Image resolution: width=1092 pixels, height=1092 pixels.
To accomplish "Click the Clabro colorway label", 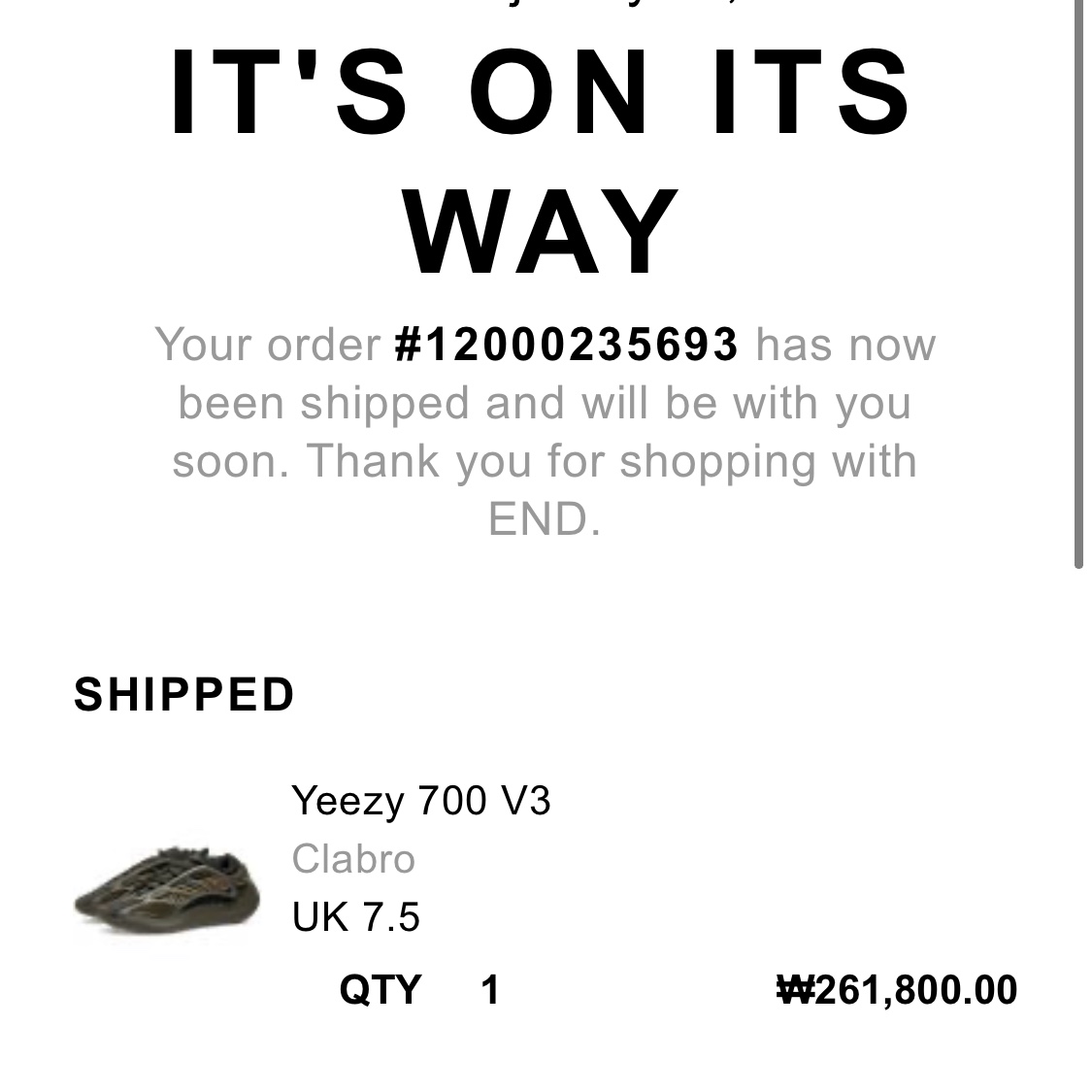I will click(x=353, y=858).
